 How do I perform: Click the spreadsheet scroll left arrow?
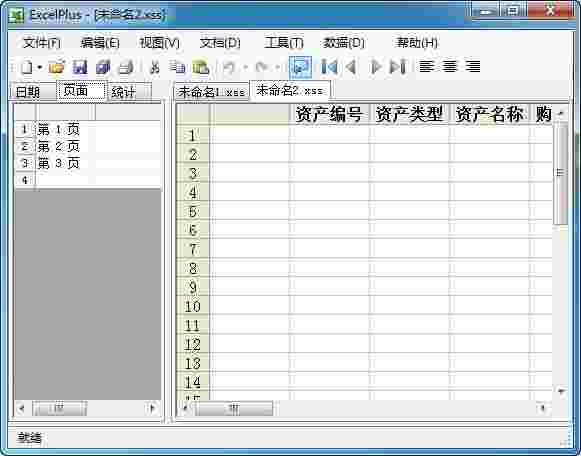tap(185, 409)
